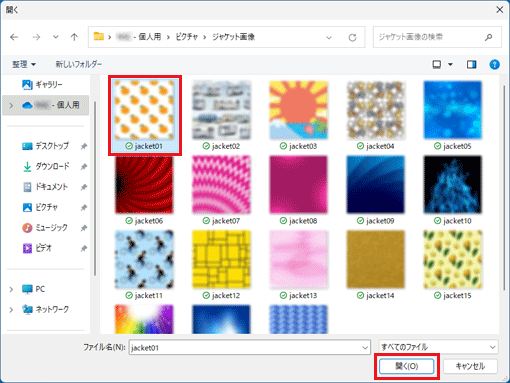510x383 pixels.
Task: Select ネットワーク in the navigation pane
Action: tap(46, 309)
